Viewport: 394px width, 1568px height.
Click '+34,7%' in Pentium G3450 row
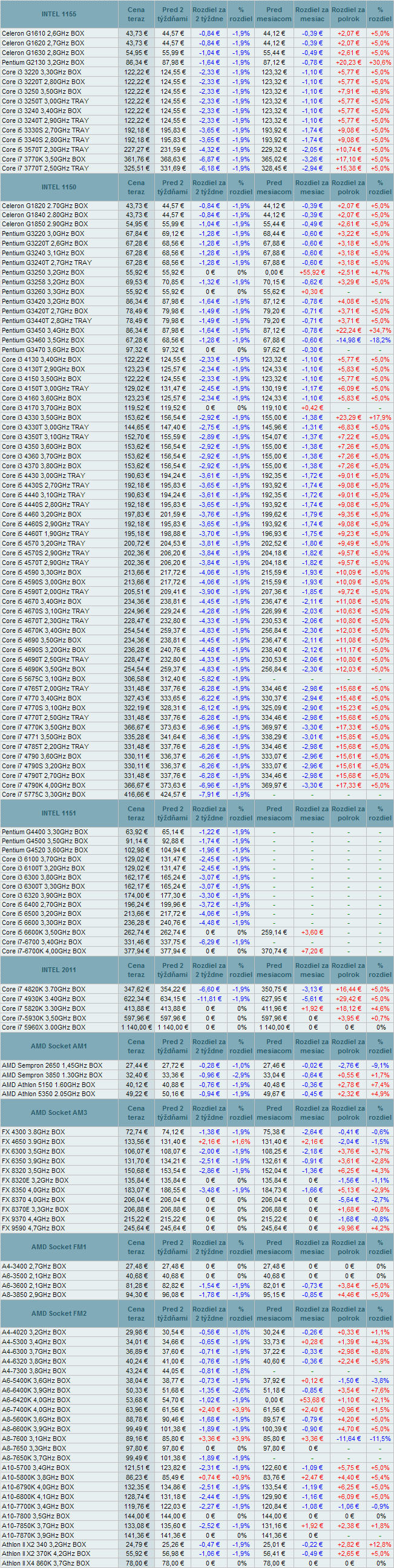pos(380,330)
